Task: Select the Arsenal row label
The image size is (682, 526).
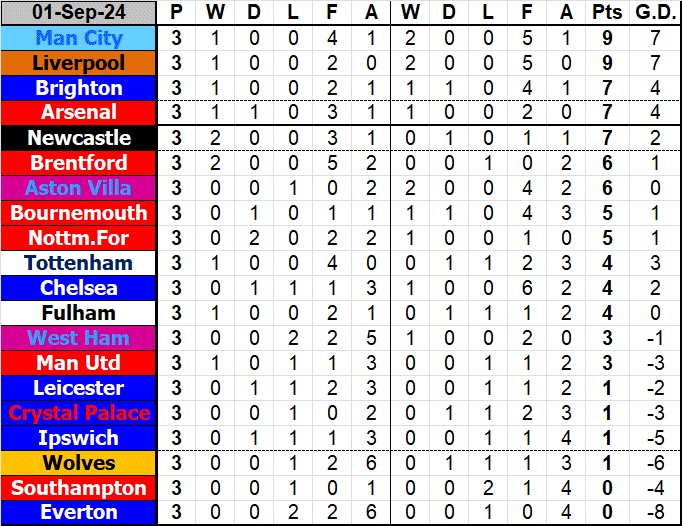Action: tap(79, 112)
